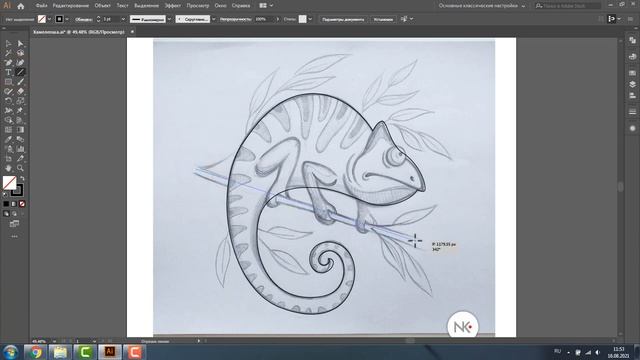This screenshot has width=640, height=360.
Task: Select the Direct Selection tool
Action: click(x=20, y=44)
